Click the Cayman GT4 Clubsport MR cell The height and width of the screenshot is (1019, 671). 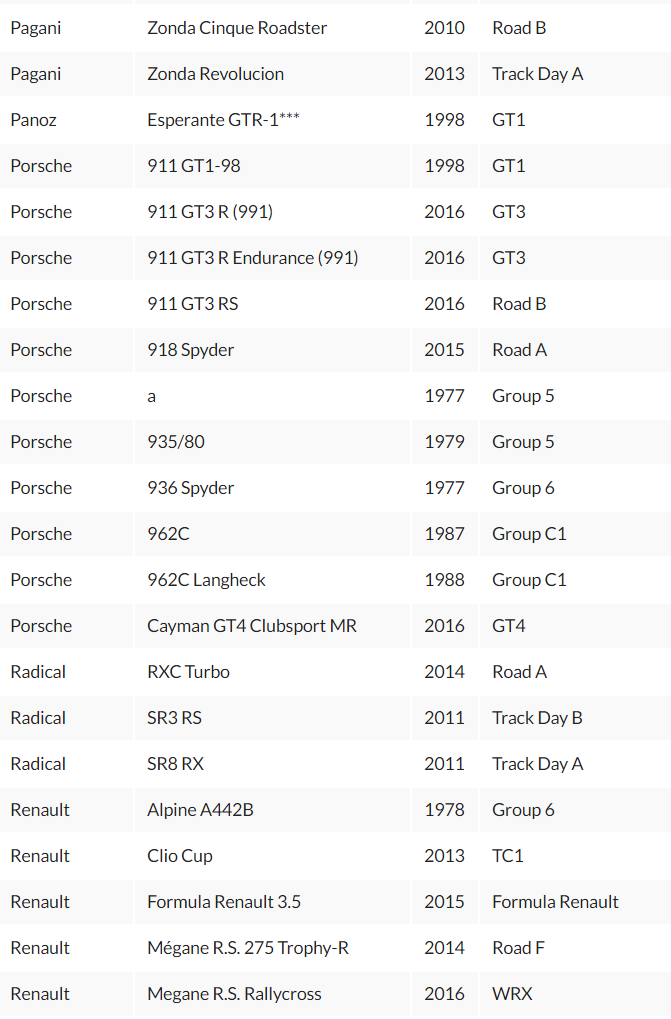[273, 626]
